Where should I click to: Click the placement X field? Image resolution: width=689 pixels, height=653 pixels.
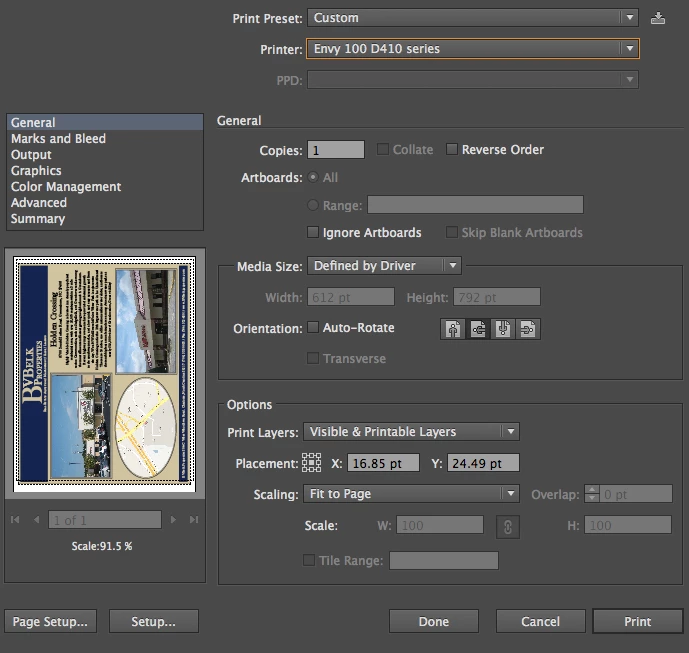[x=383, y=463]
